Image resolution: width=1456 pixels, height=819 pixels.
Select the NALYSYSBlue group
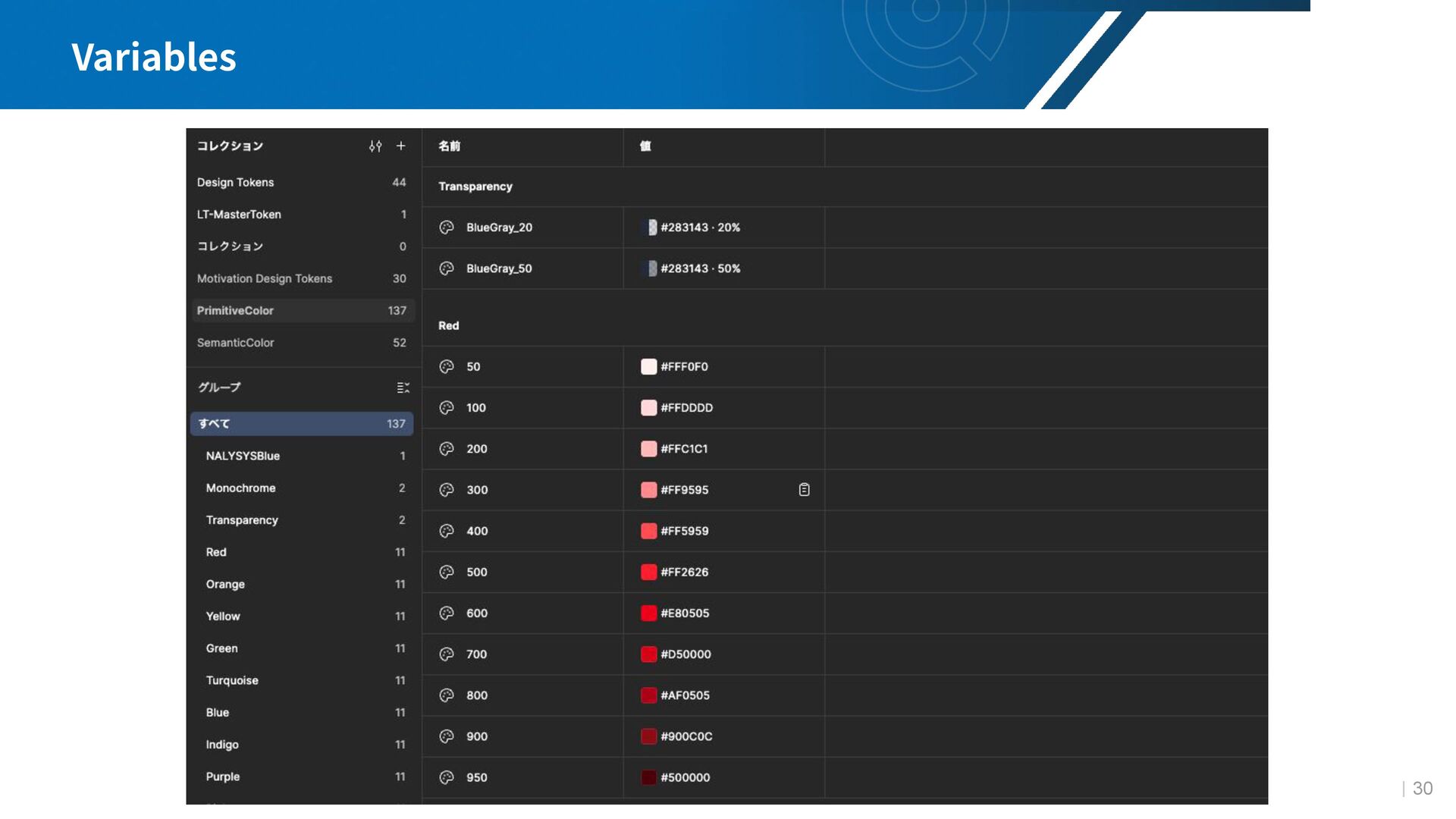[243, 457]
